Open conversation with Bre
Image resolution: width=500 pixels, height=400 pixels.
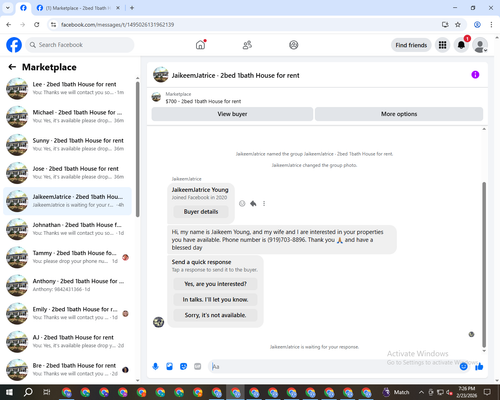click(x=67, y=369)
